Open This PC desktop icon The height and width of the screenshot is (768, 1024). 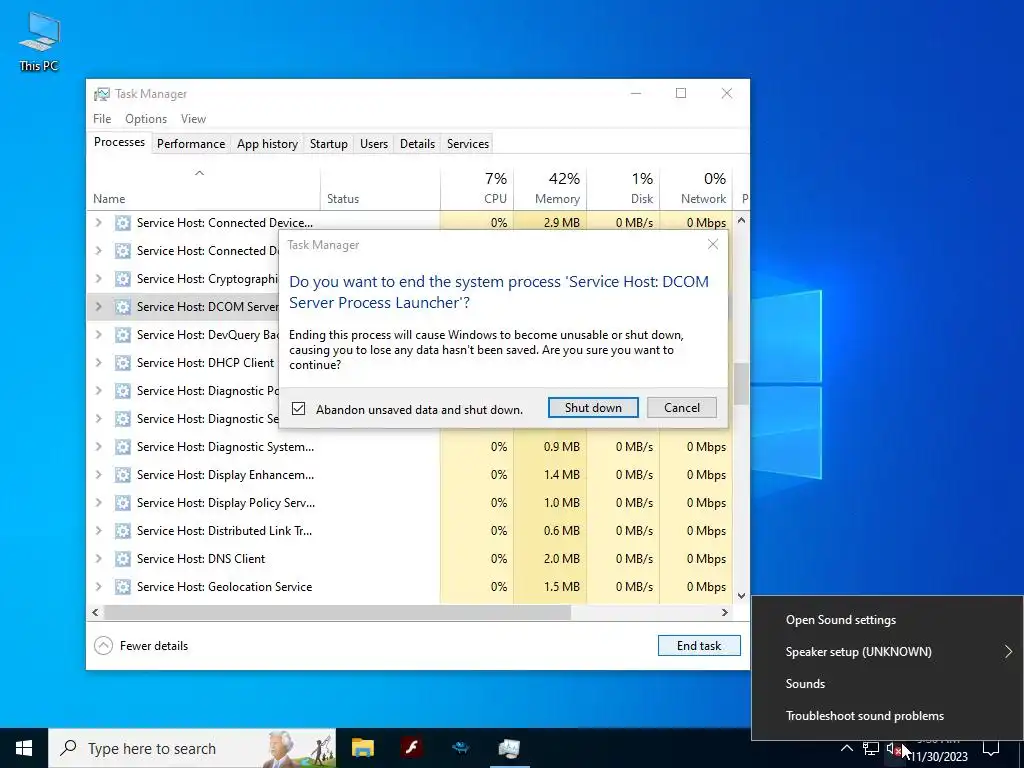click(39, 41)
